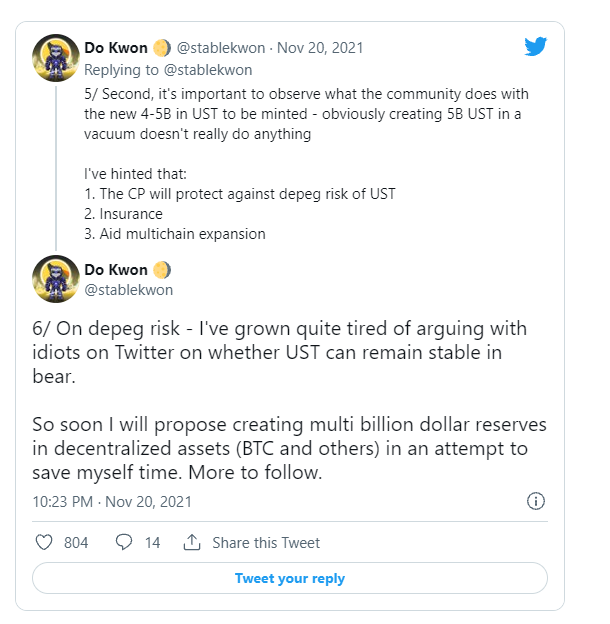The image size is (610, 624).
Task: Open the tweet info circle icon
Action: point(536,501)
